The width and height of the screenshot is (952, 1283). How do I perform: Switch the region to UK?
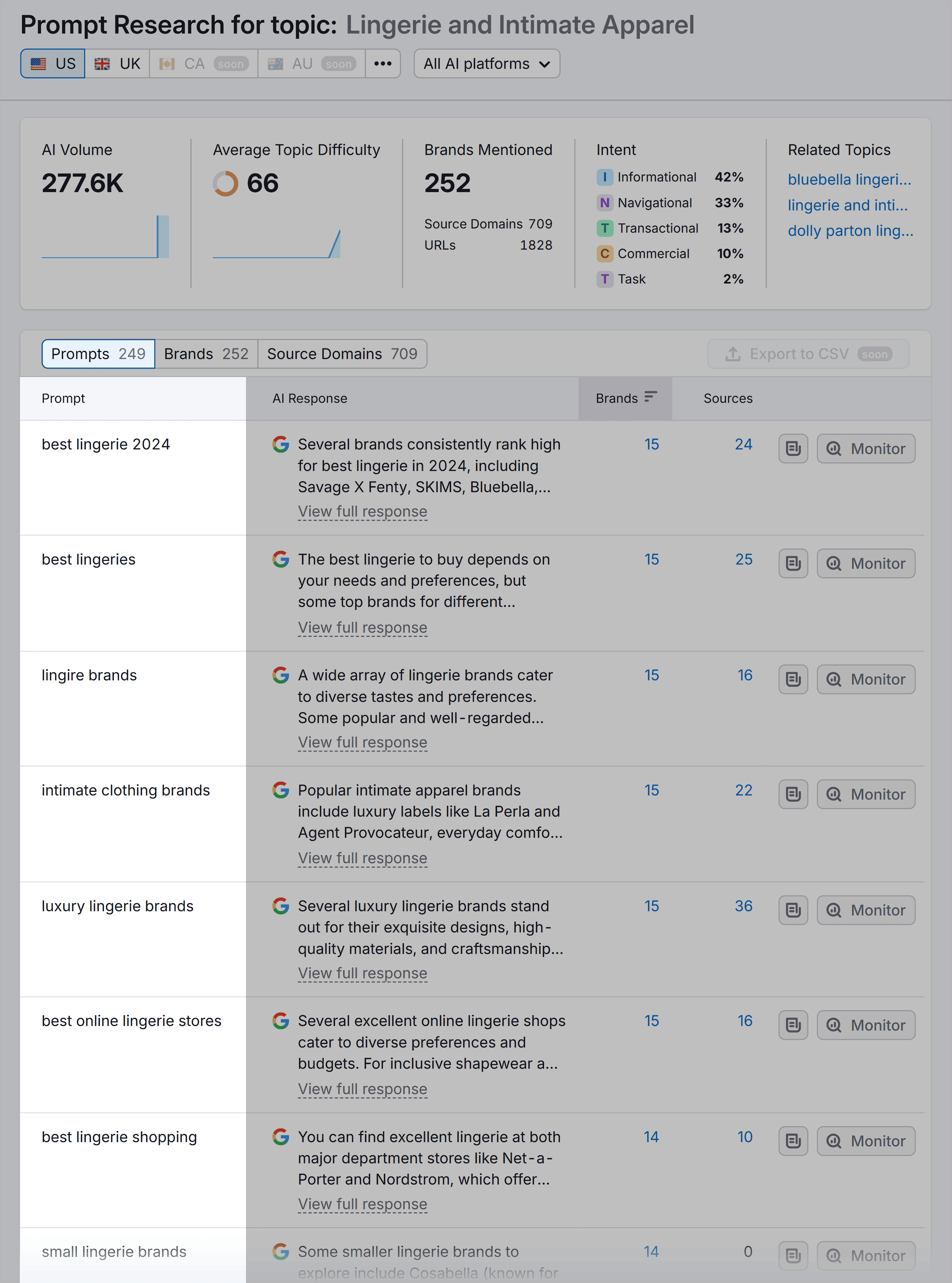click(x=118, y=63)
